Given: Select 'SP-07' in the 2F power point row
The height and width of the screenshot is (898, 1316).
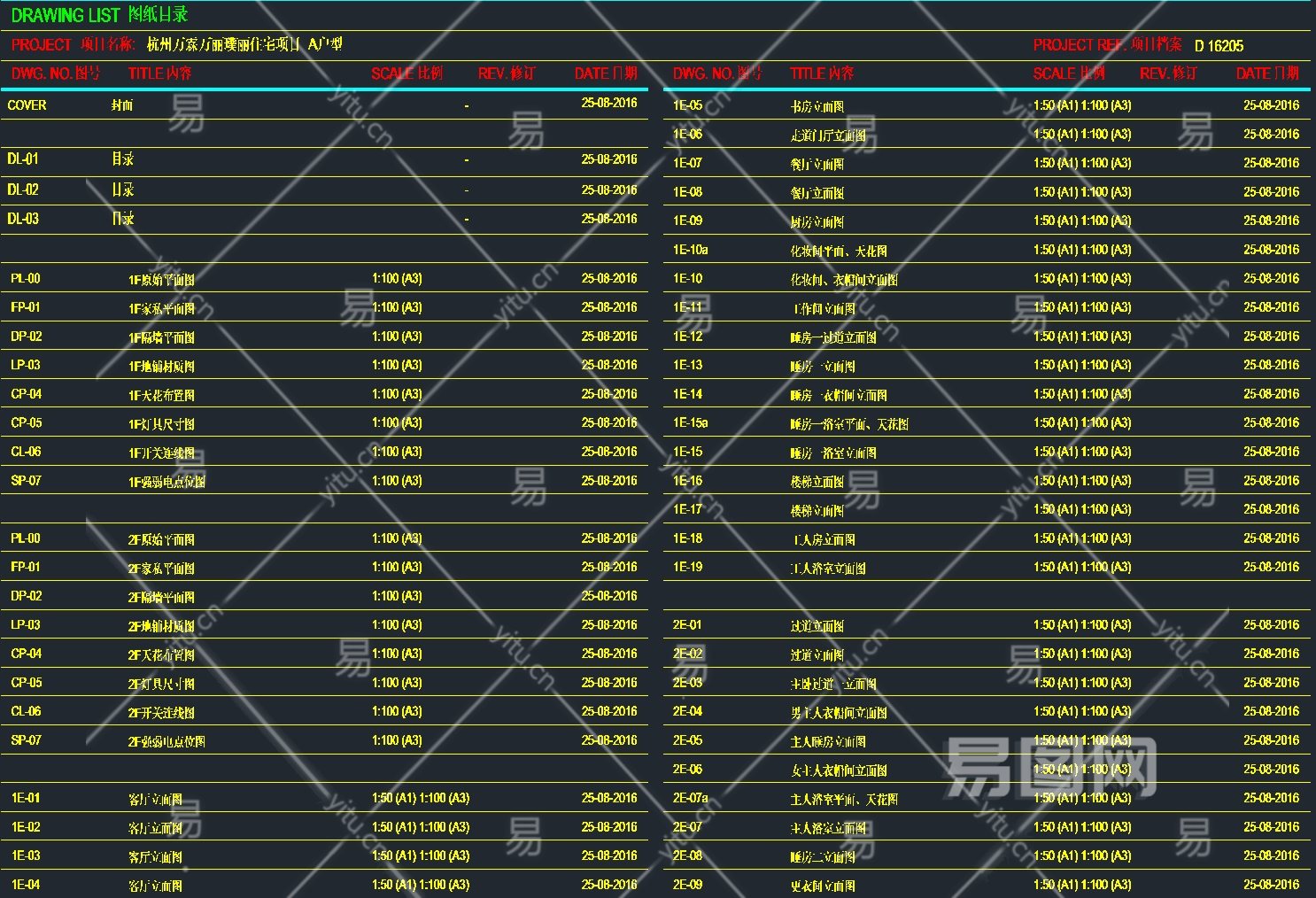Looking at the screenshot, I should coord(26,740).
